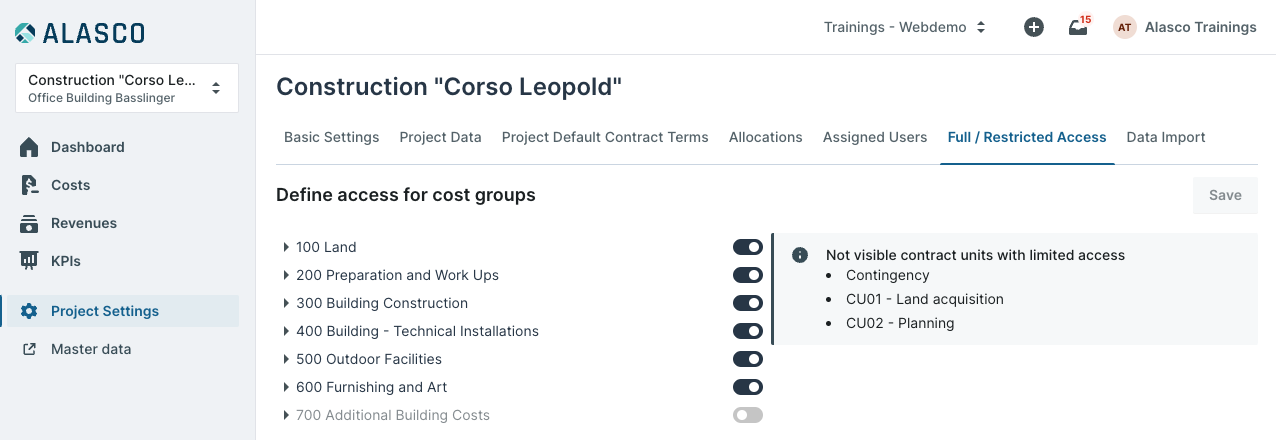The image size is (1276, 440).
Task: Click the Project Settings gear icon
Action: tap(29, 311)
